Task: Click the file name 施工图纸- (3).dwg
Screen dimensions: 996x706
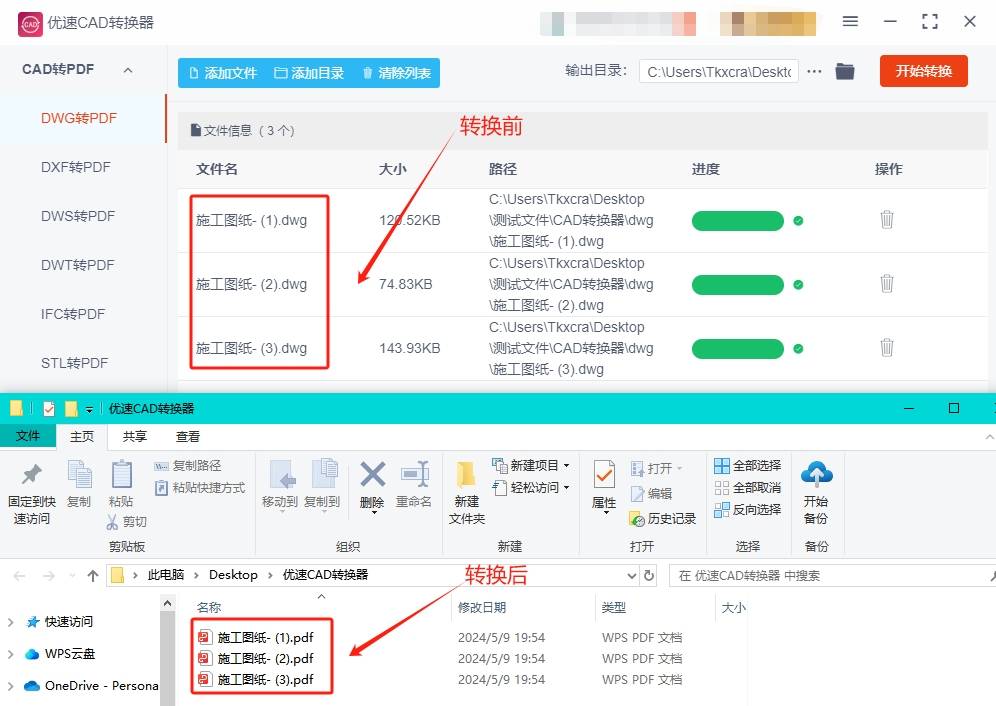Action: point(251,348)
